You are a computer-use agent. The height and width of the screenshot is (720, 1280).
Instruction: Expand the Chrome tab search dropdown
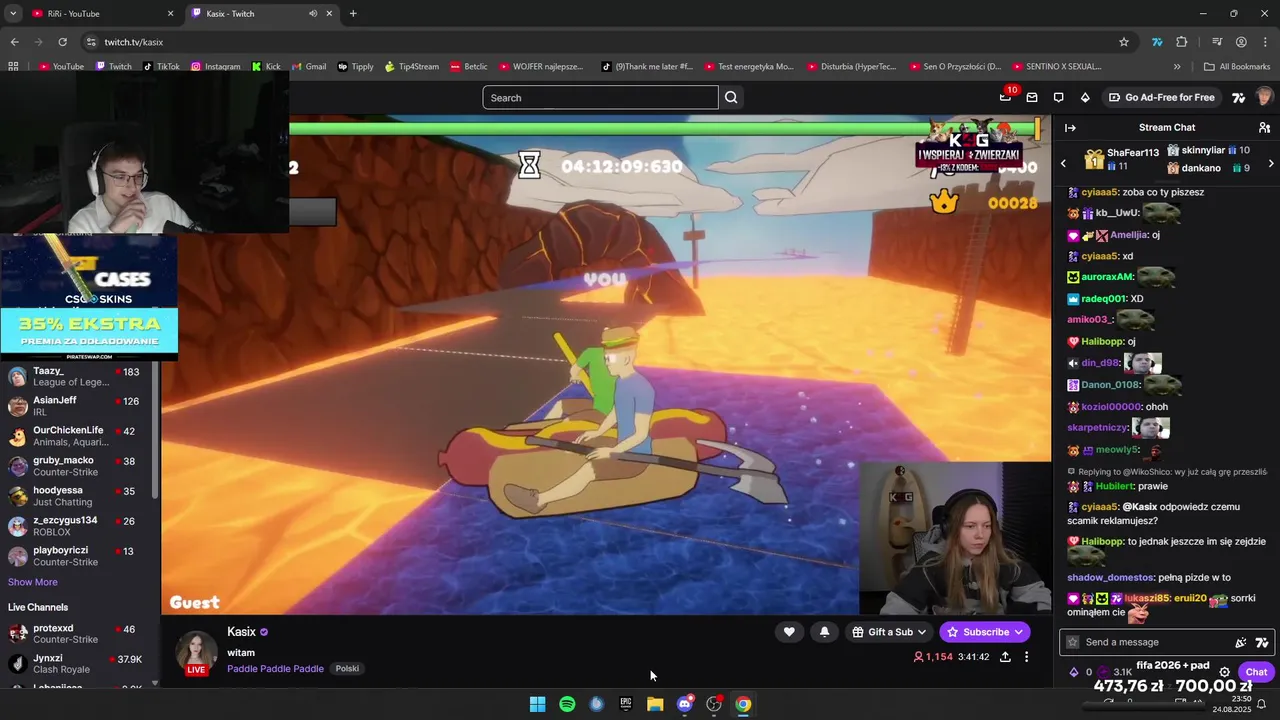(13, 14)
